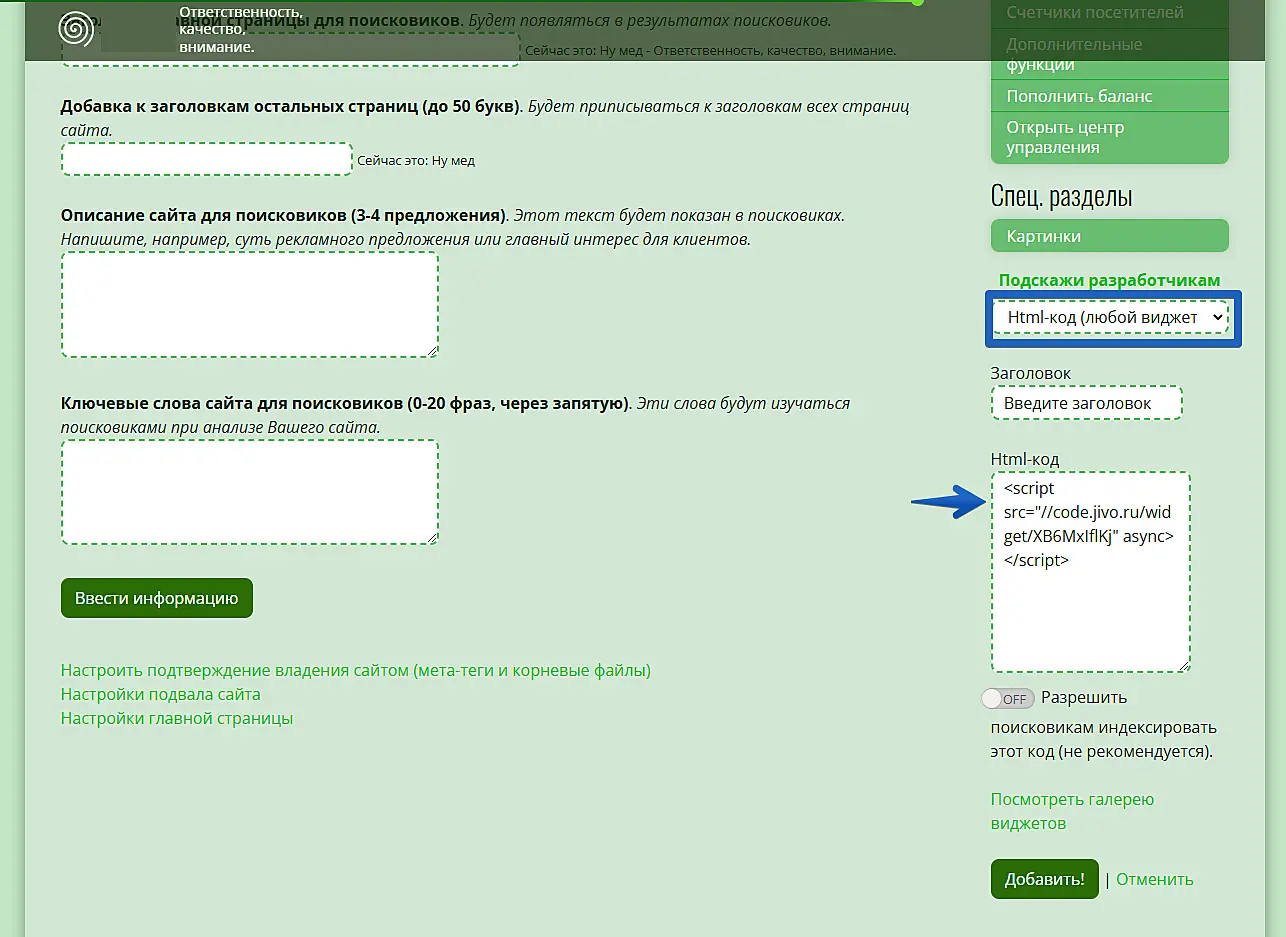Click the Добавить! button

tap(1044, 879)
